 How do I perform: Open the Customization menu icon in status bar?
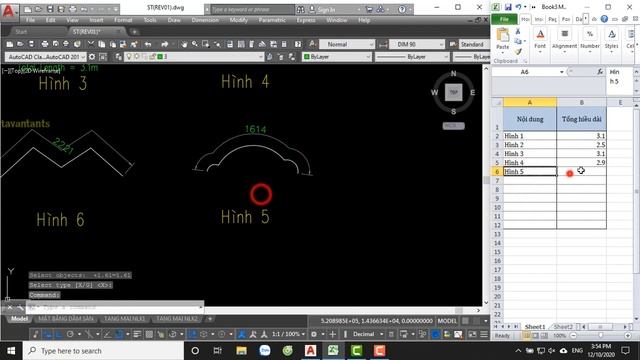(484, 334)
